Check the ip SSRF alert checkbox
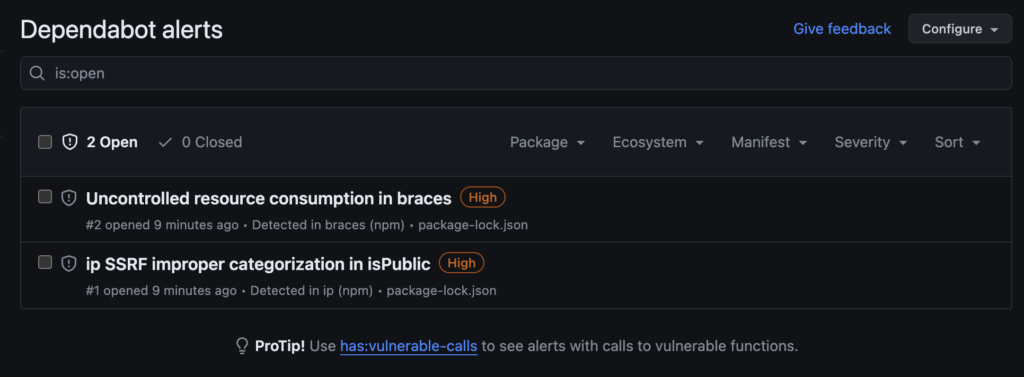This screenshot has width=1024, height=377. click(x=45, y=262)
